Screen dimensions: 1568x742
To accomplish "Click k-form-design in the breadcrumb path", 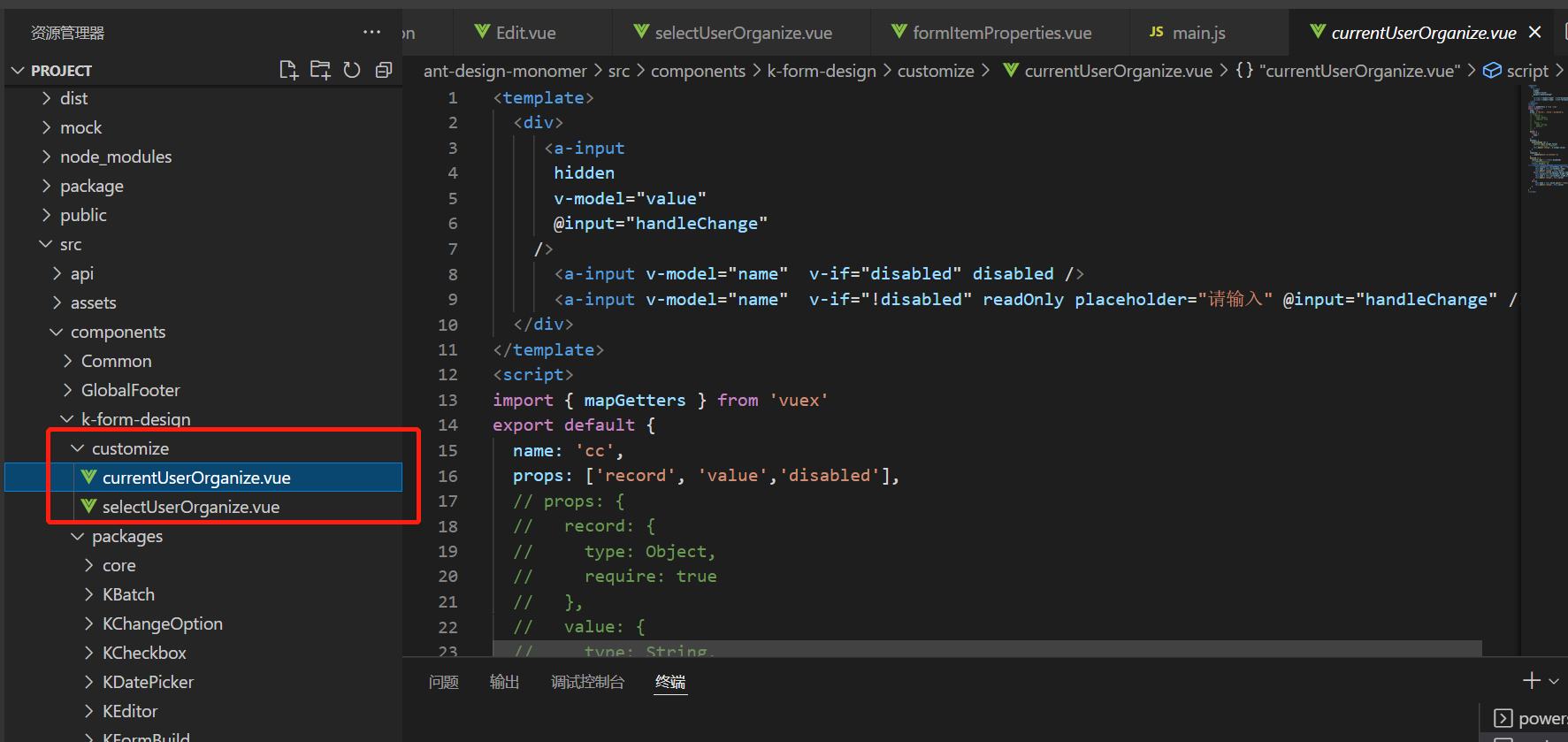I will (822, 71).
